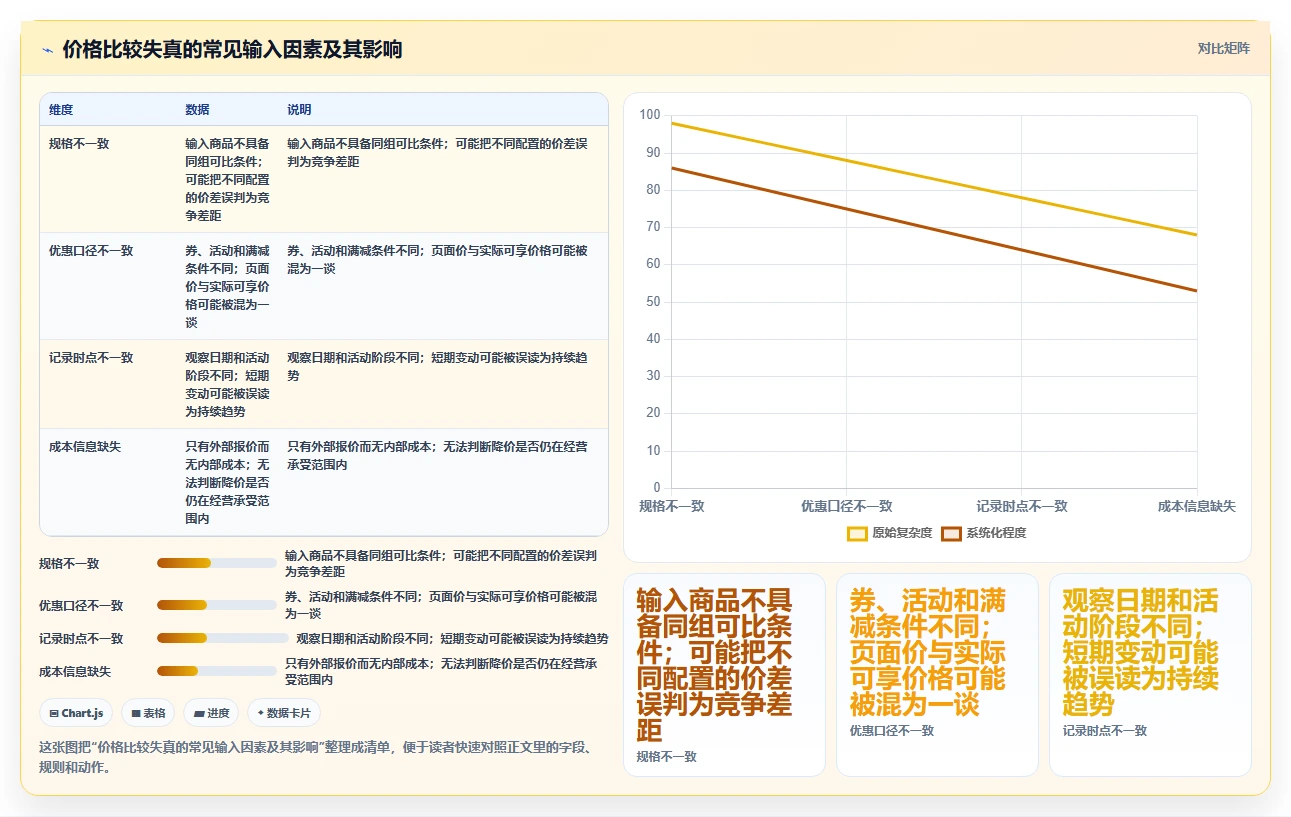Click the footer summary text 这张图把
Viewport: 1291px width, 817px height.
tap(318, 757)
